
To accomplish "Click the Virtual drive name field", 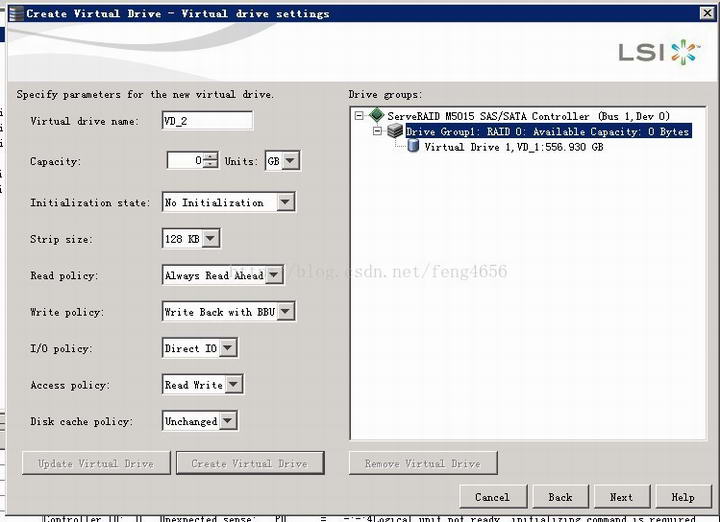I will pyautogui.click(x=207, y=121).
